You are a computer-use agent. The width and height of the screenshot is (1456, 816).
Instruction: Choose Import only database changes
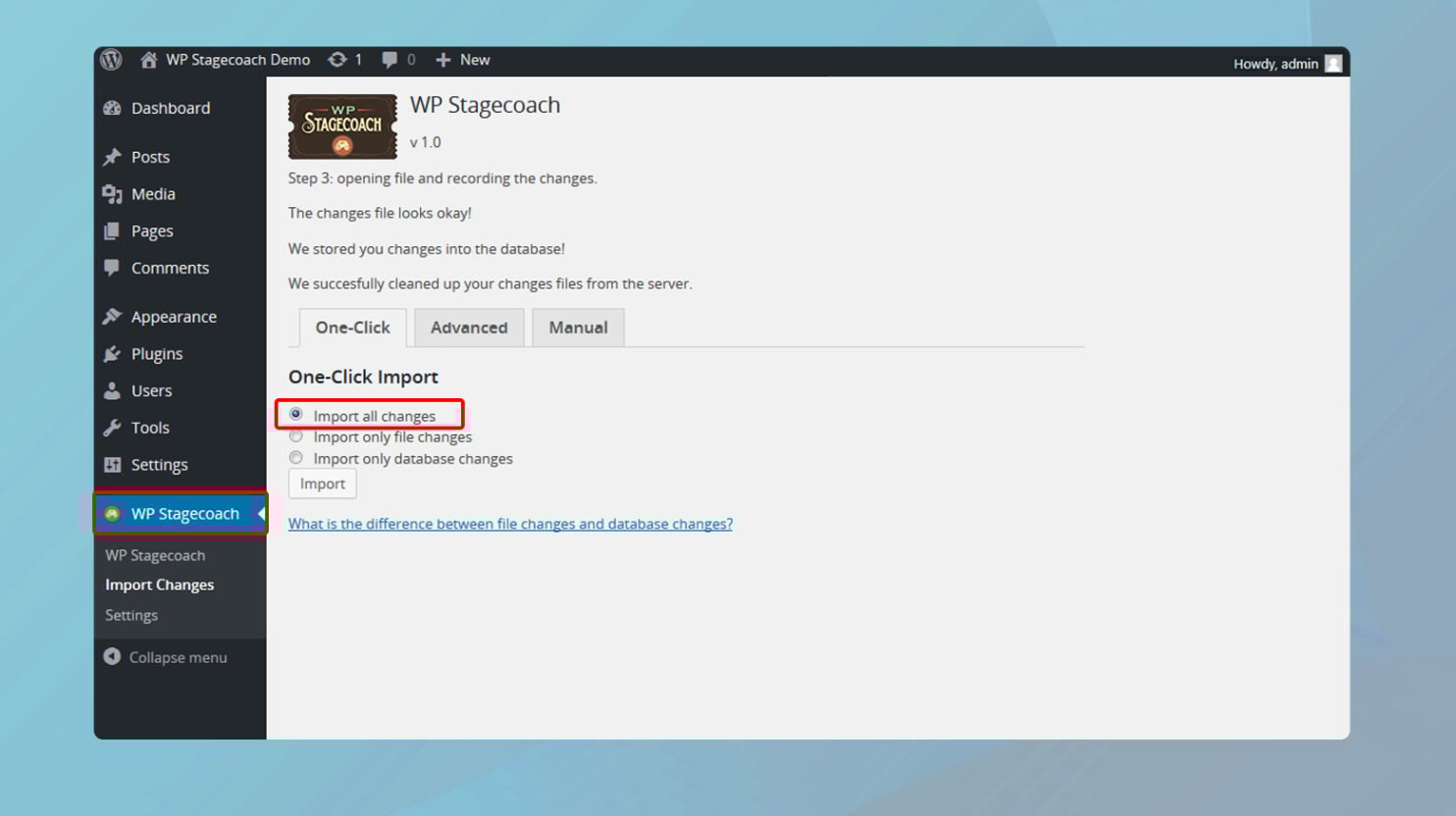point(296,457)
